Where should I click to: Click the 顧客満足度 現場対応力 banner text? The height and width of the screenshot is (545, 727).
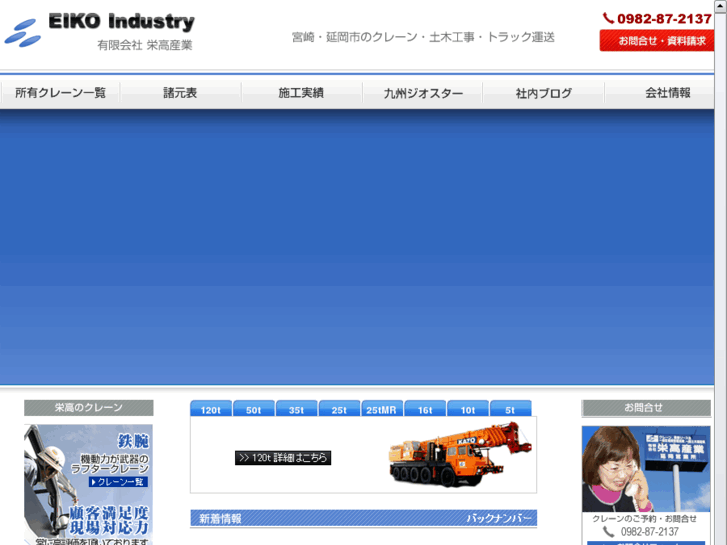(109, 520)
